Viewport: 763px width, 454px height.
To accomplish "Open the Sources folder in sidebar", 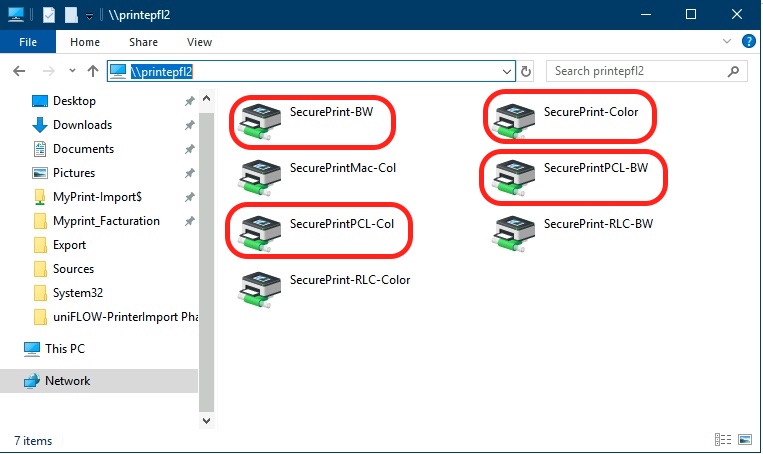I will pyautogui.click(x=73, y=269).
